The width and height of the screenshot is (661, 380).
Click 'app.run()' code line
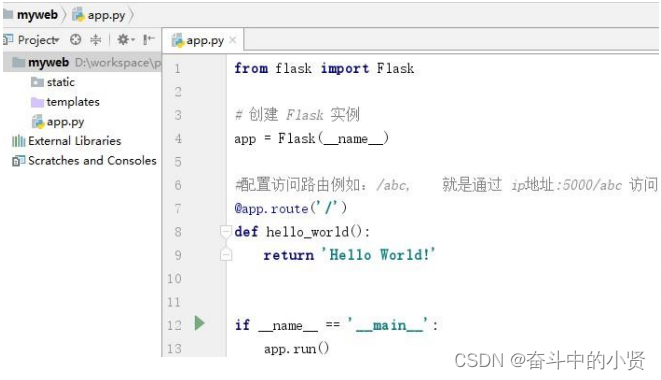click(x=296, y=349)
